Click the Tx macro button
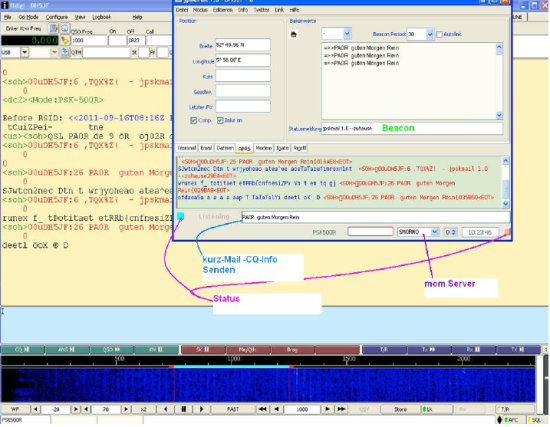This screenshot has height=427, width=550. (429, 349)
